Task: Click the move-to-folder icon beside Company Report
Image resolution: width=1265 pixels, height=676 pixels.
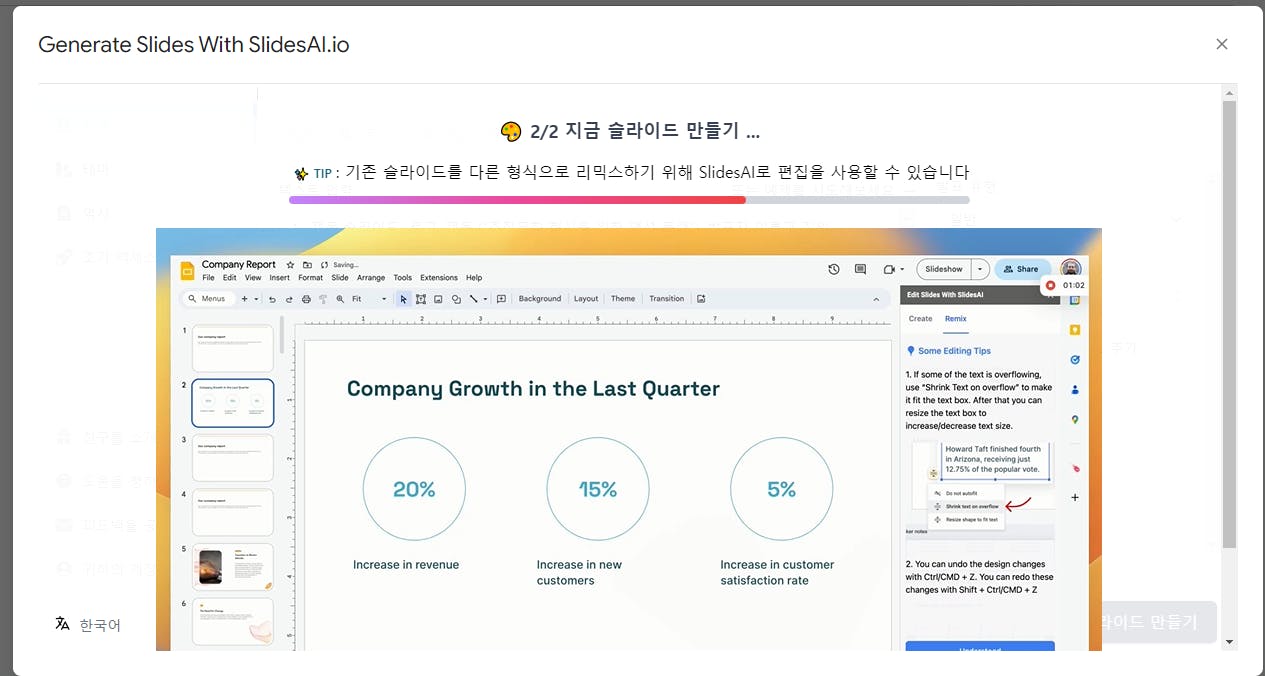Action: (x=307, y=265)
